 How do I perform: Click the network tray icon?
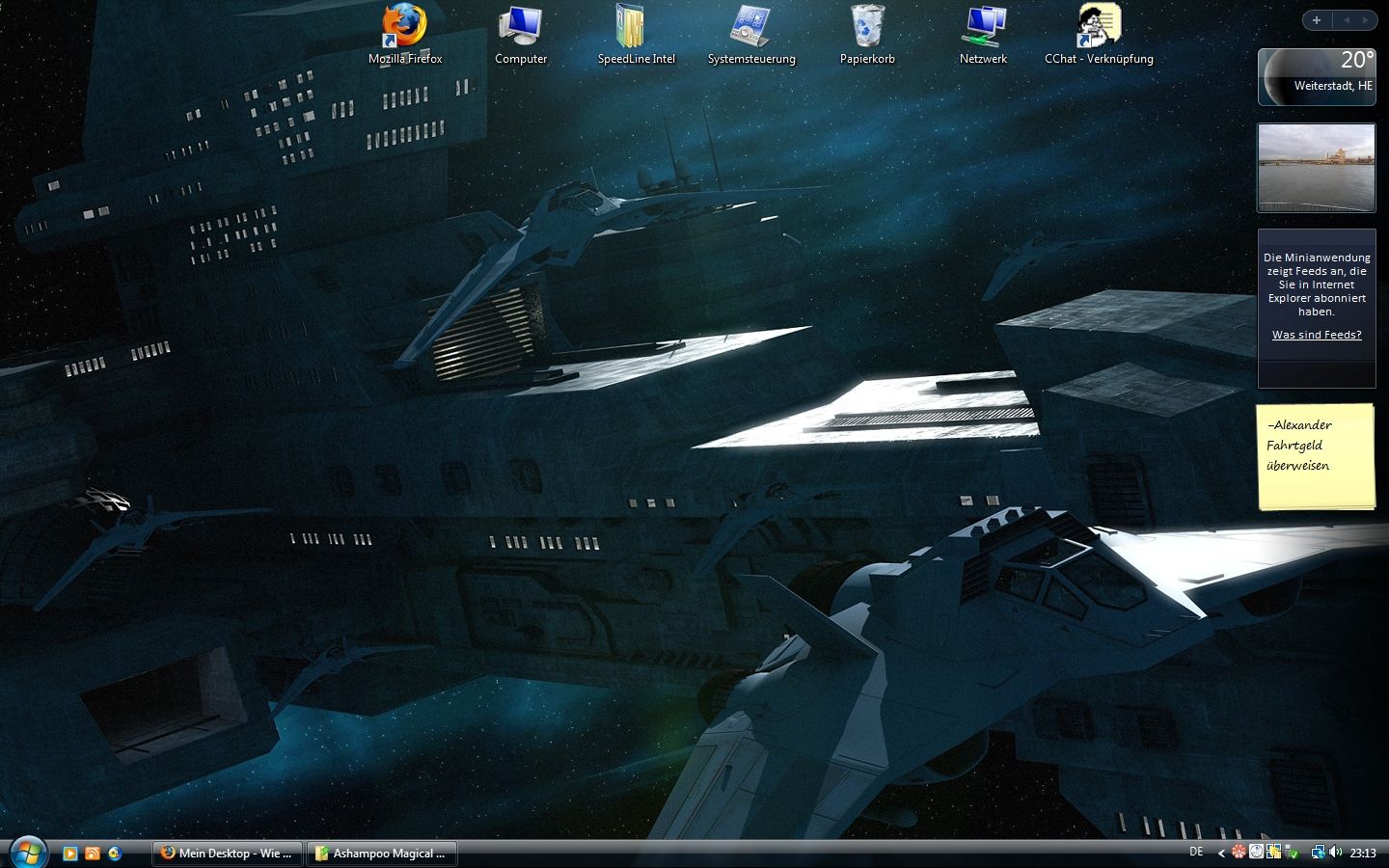click(1318, 853)
